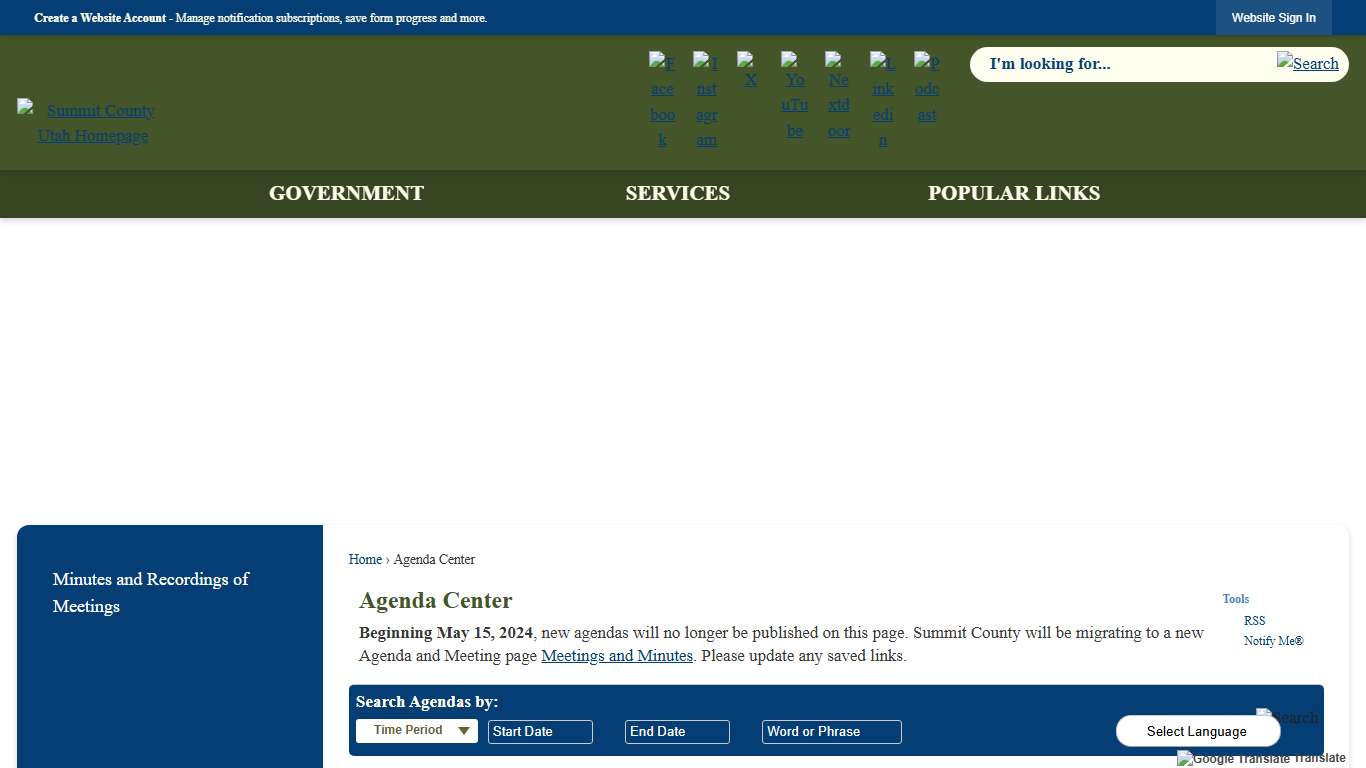Follow the Meetings and Minutes link

617,655
